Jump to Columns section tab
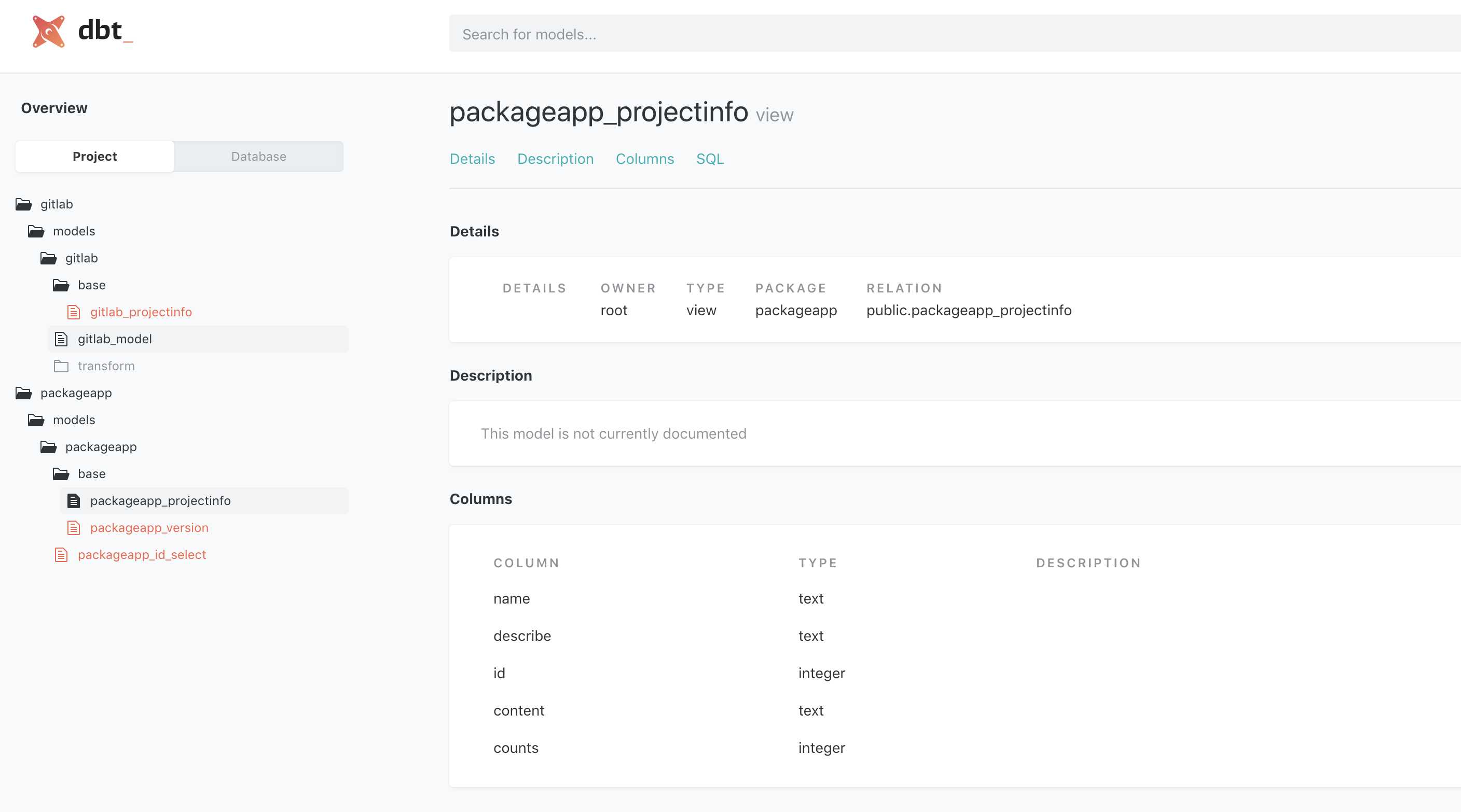1461x812 pixels. [x=645, y=159]
